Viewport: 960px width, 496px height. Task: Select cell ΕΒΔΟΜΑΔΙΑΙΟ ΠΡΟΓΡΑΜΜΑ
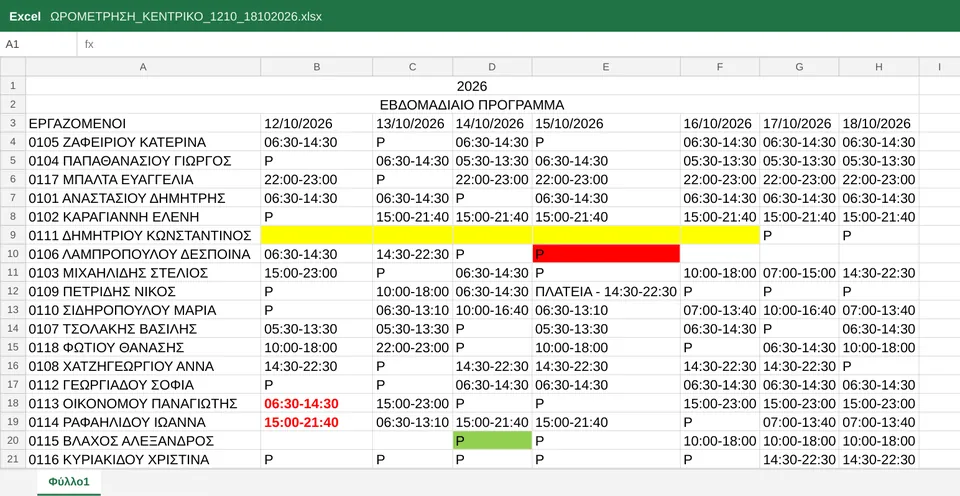472,105
